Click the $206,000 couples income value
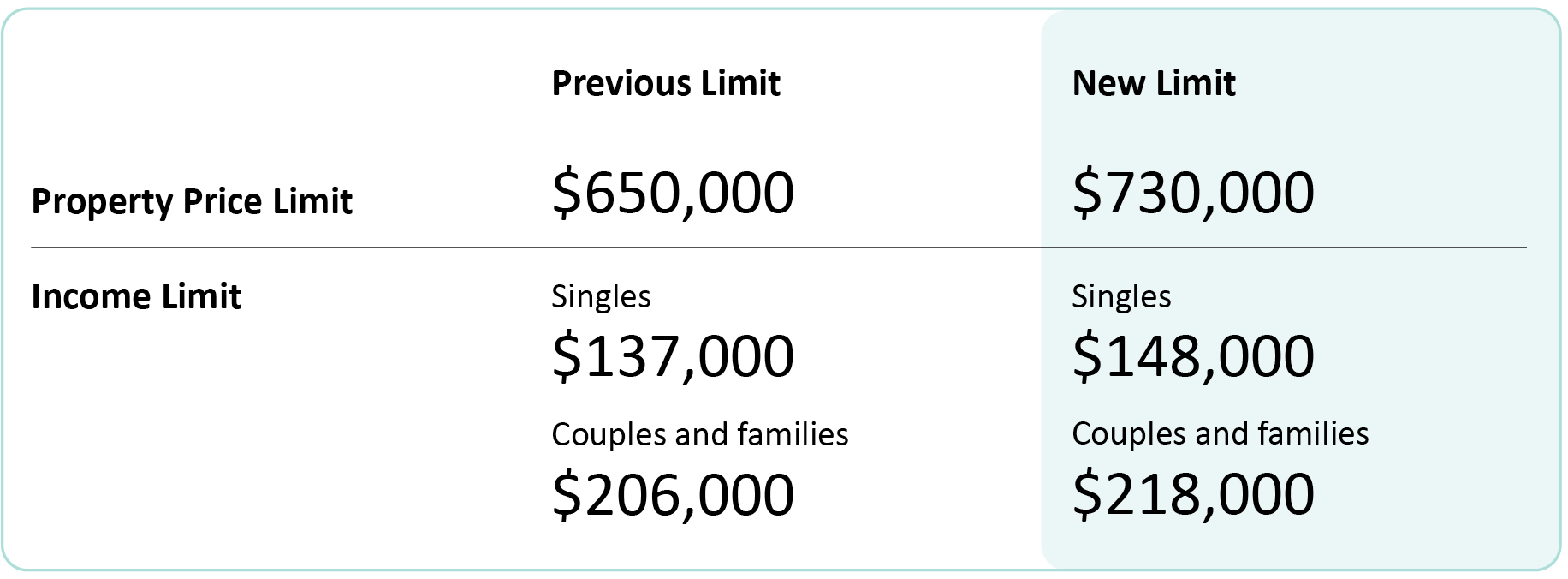 click(x=673, y=494)
